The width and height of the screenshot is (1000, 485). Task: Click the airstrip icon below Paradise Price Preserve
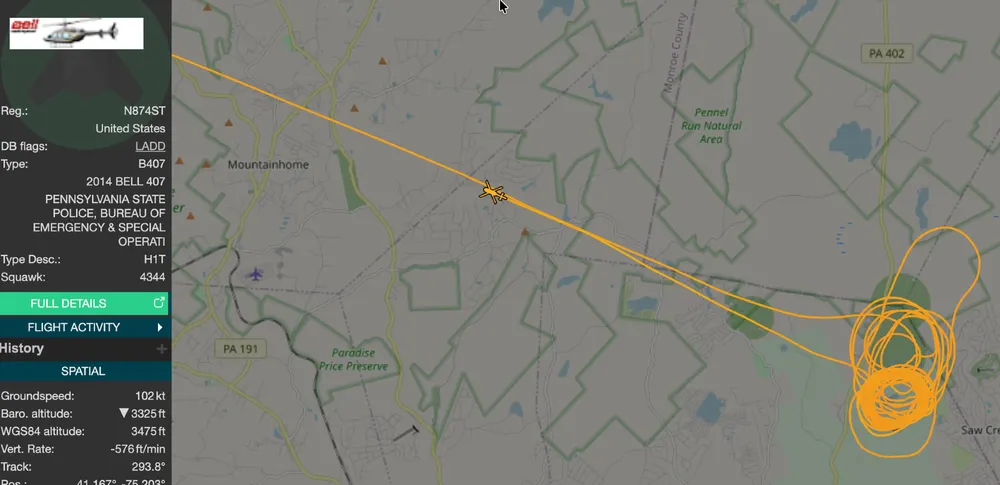pyautogui.click(x=405, y=435)
